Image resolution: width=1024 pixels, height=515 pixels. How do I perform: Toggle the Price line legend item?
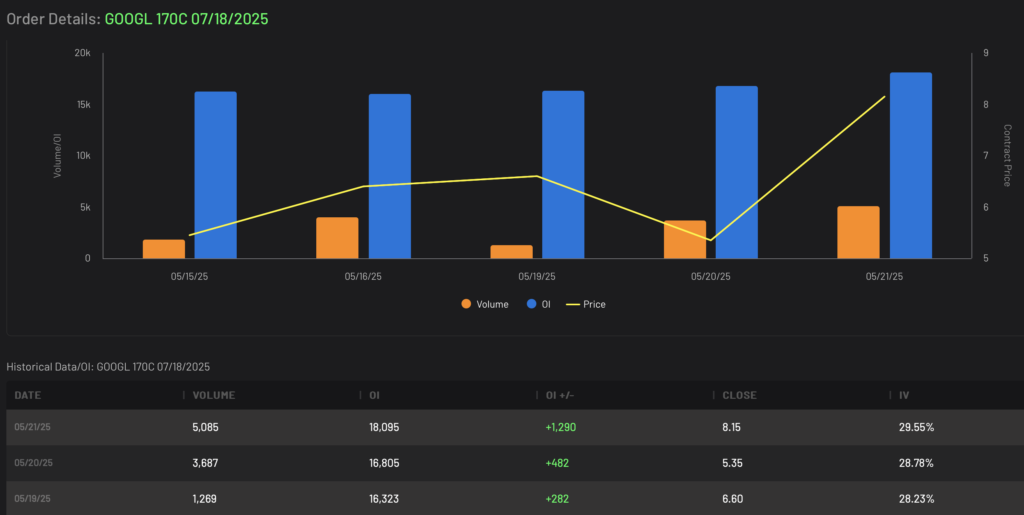click(586, 304)
